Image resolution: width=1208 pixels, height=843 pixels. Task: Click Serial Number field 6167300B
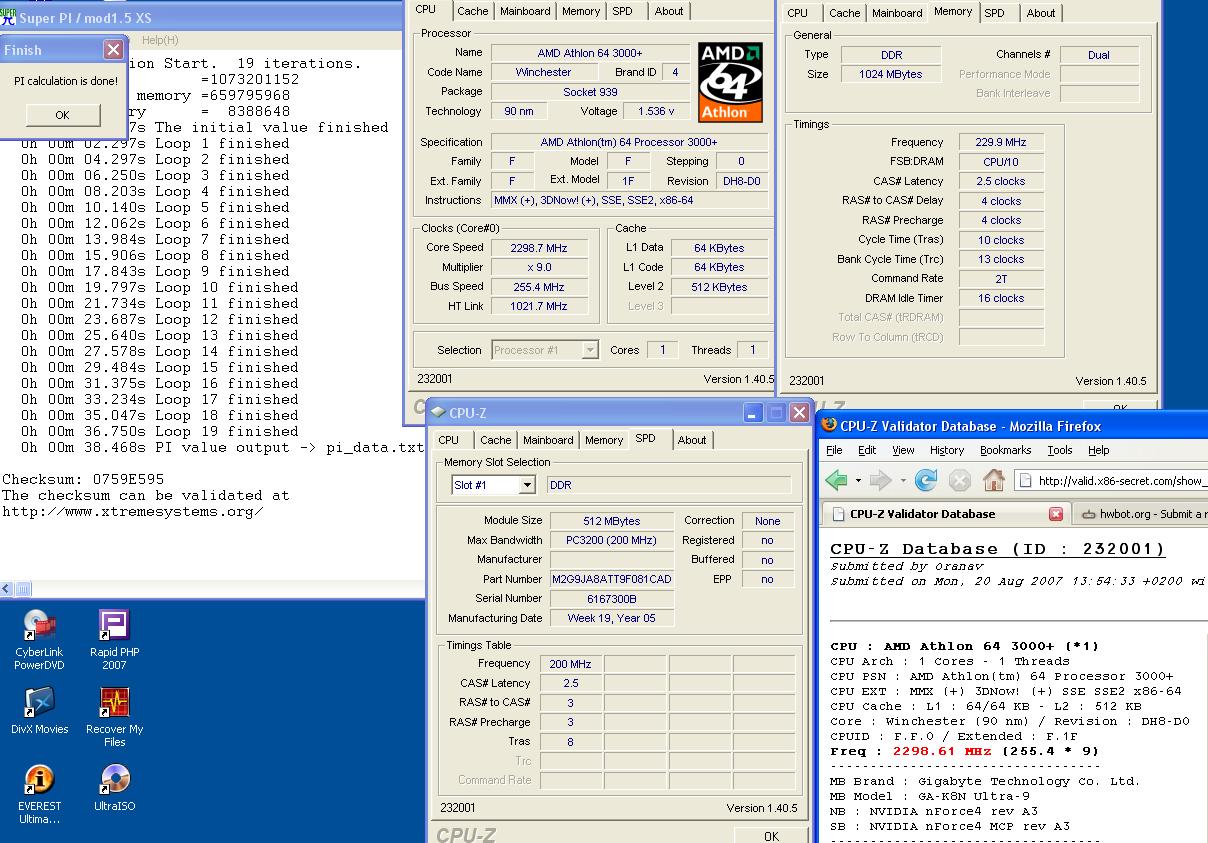click(x=611, y=599)
